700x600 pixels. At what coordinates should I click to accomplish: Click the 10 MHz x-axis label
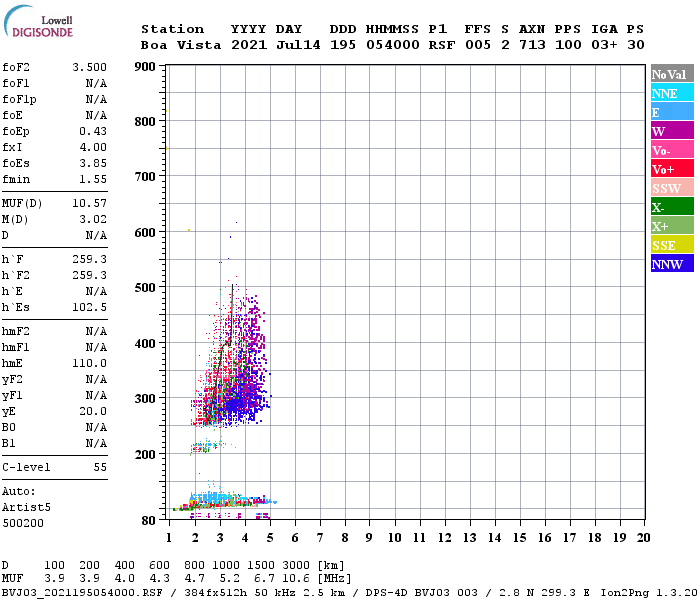[x=394, y=538]
